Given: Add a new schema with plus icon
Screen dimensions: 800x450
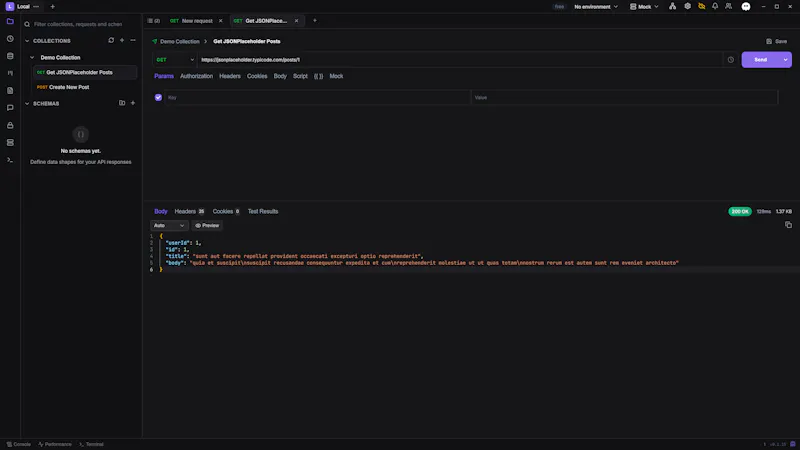Looking at the screenshot, I should coord(133,103).
